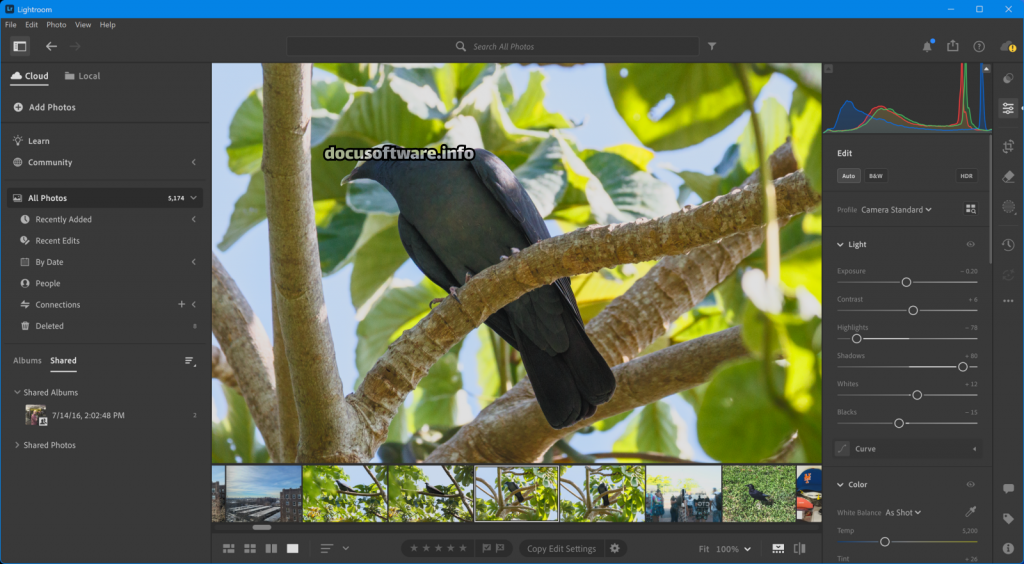Open the Camera Standard profile dropdown
This screenshot has width=1024, height=564.
tap(896, 210)
